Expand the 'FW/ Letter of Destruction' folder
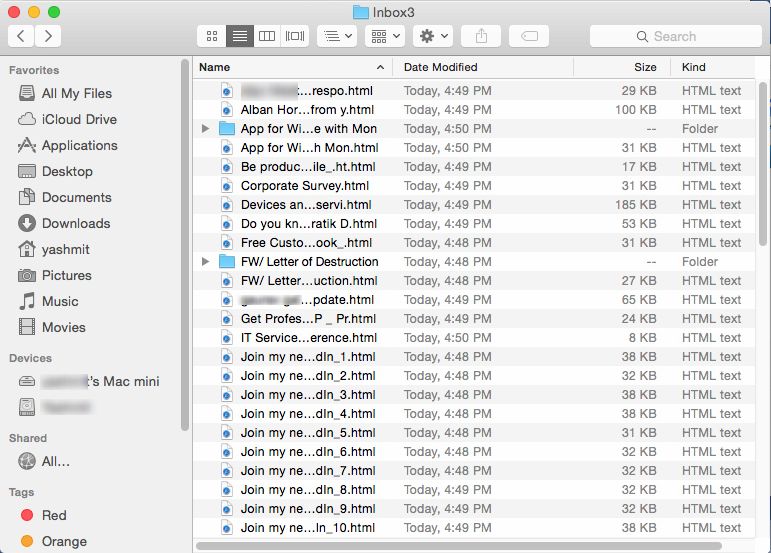The image size is (771, 553). pyautogui.click(x=206, y=262)
